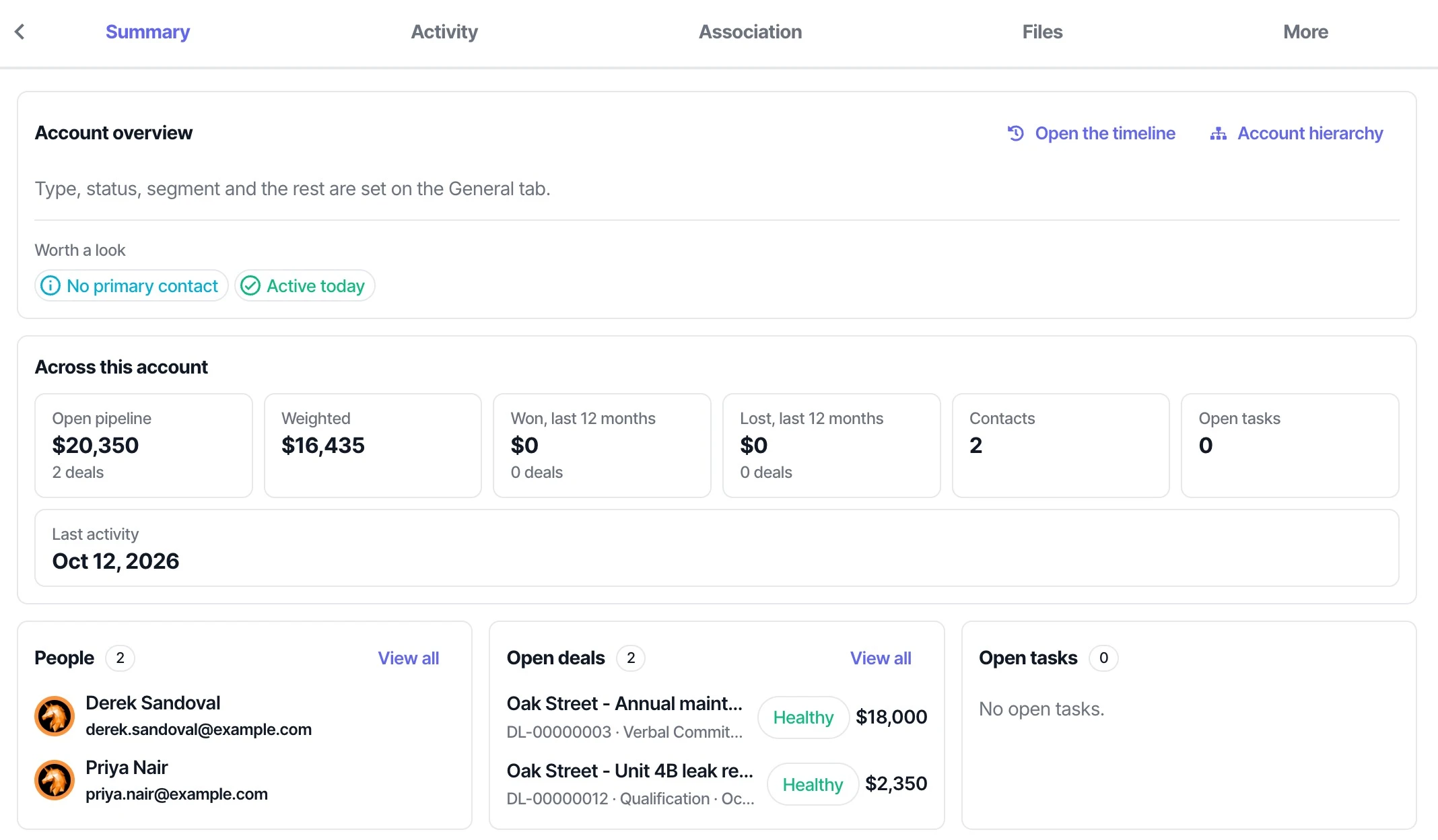Click View all in People panel
This screenshot has height=840, width=1438.
click(408, 658)
